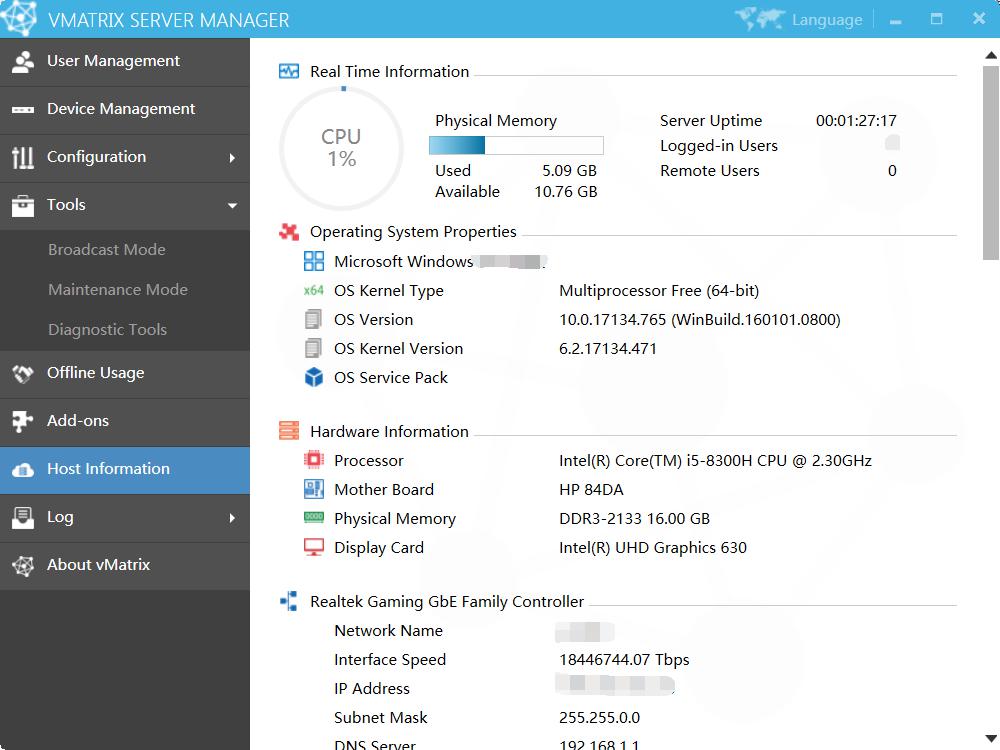The image size is (1000, 750).
Task: Click the IP Address label
Action: point(371,689)
